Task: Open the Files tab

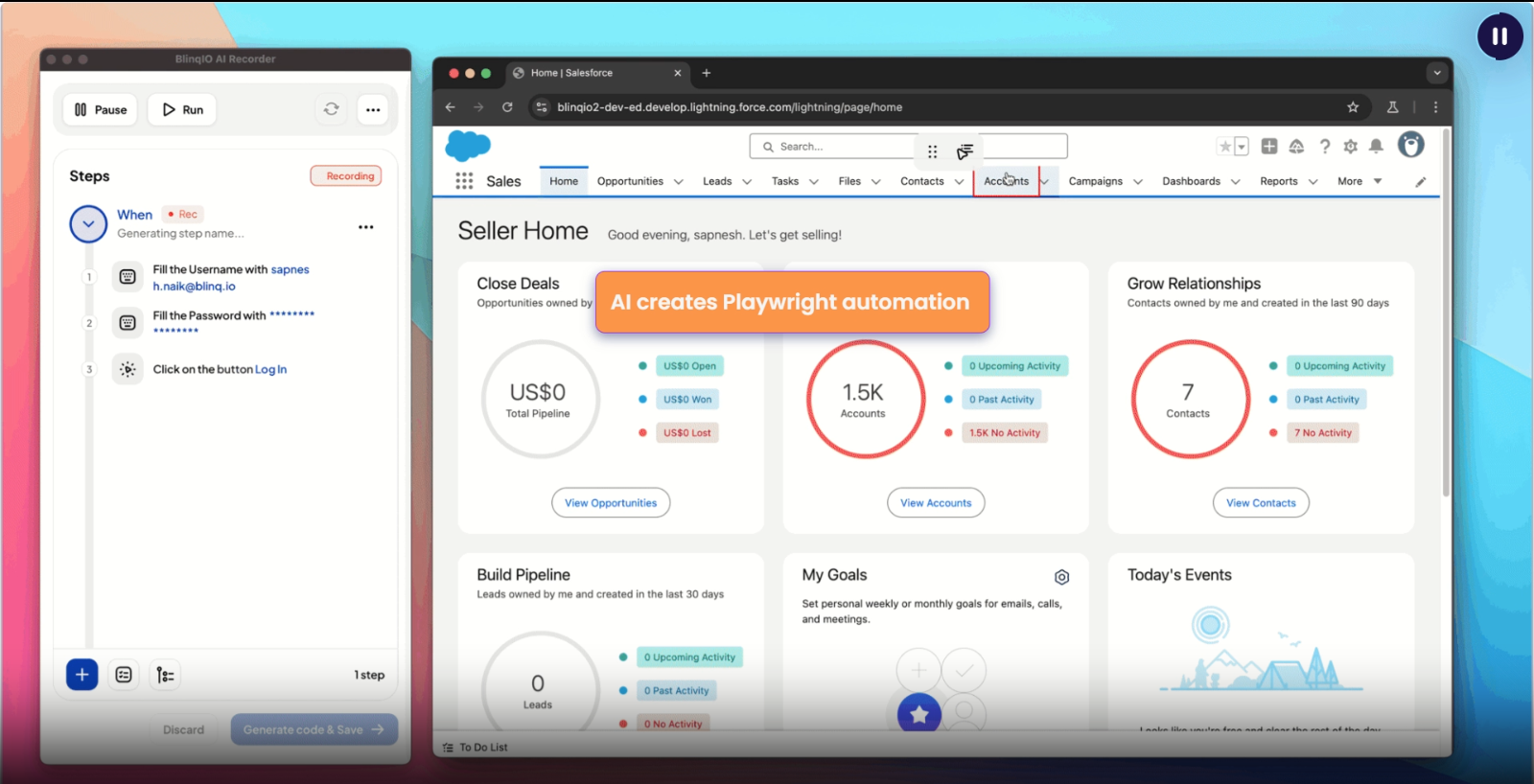Action: coord(849,181)
